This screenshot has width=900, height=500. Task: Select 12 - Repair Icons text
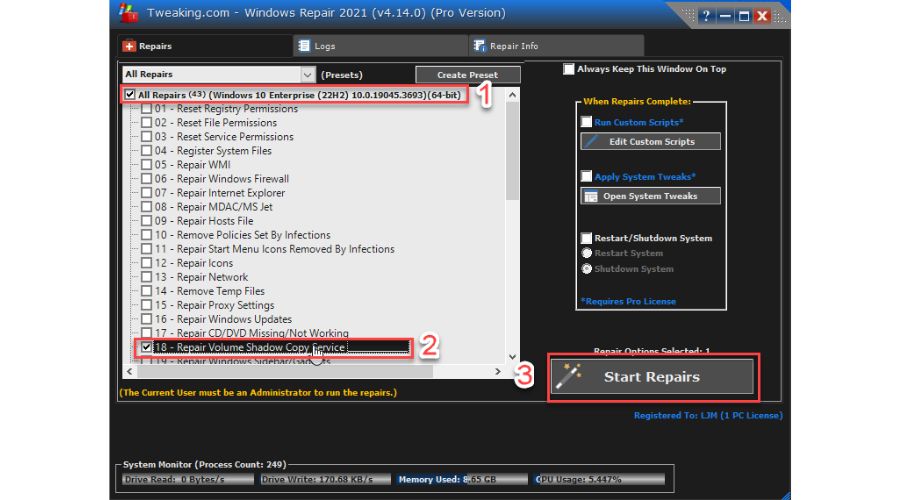[194, 263]
